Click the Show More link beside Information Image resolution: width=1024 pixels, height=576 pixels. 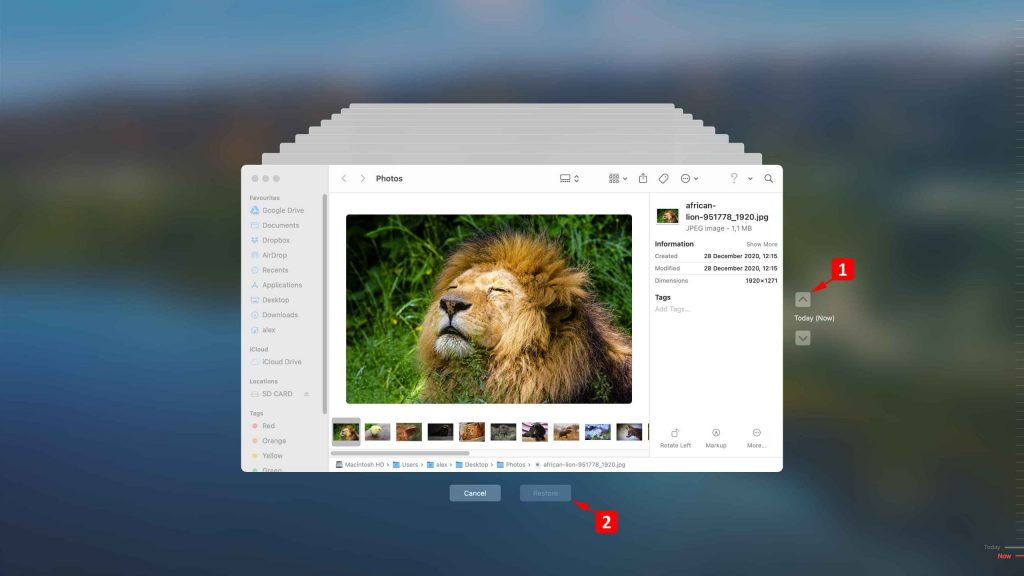(x=761, y=244)
